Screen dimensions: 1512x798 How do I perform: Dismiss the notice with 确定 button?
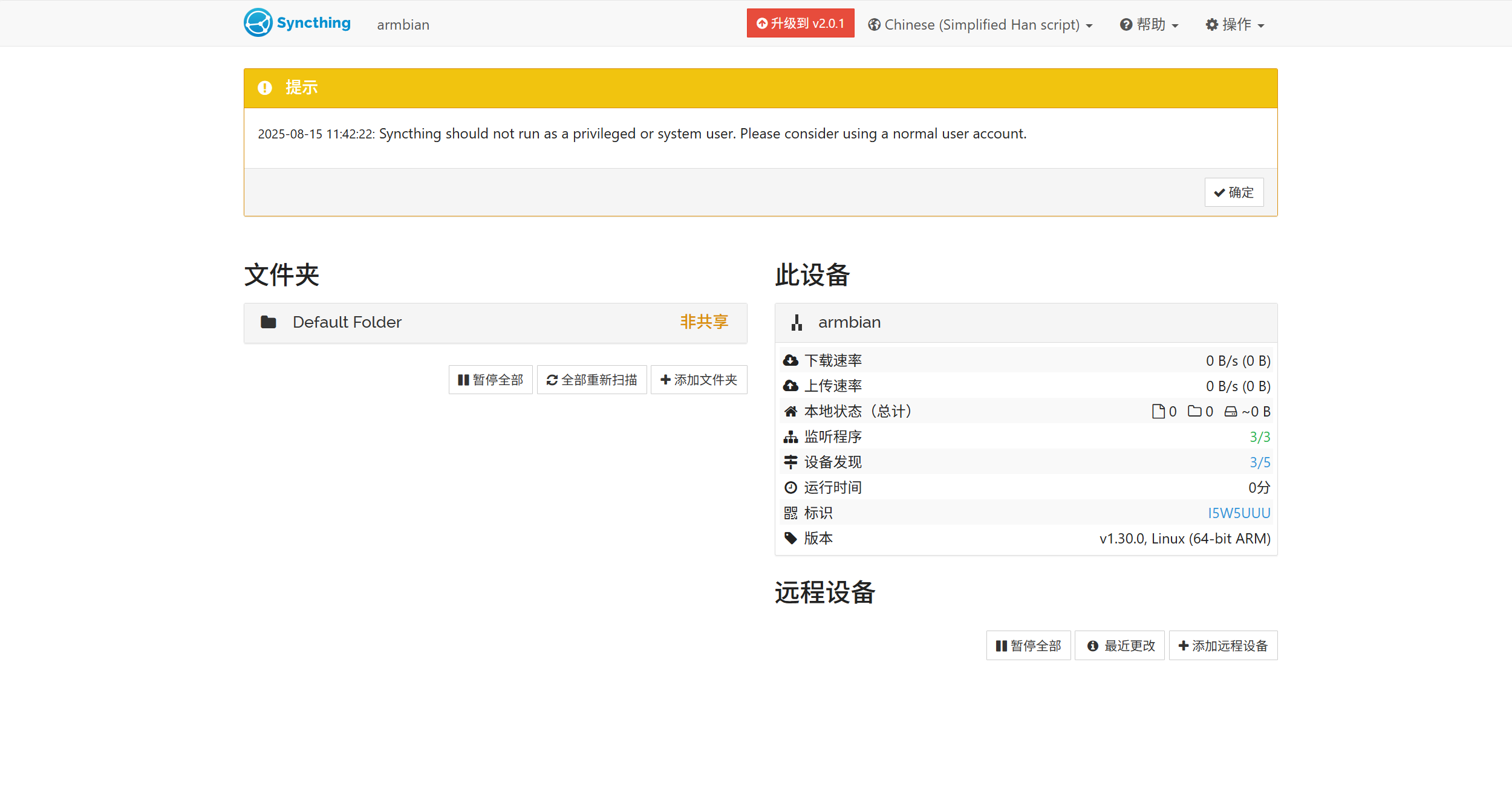pyautogui.click(x=1234, y=192)
